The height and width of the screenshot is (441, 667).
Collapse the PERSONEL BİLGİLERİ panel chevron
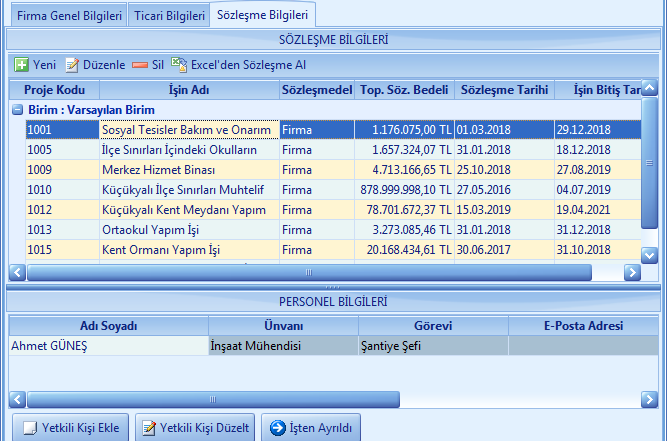[x=652, y=301]
